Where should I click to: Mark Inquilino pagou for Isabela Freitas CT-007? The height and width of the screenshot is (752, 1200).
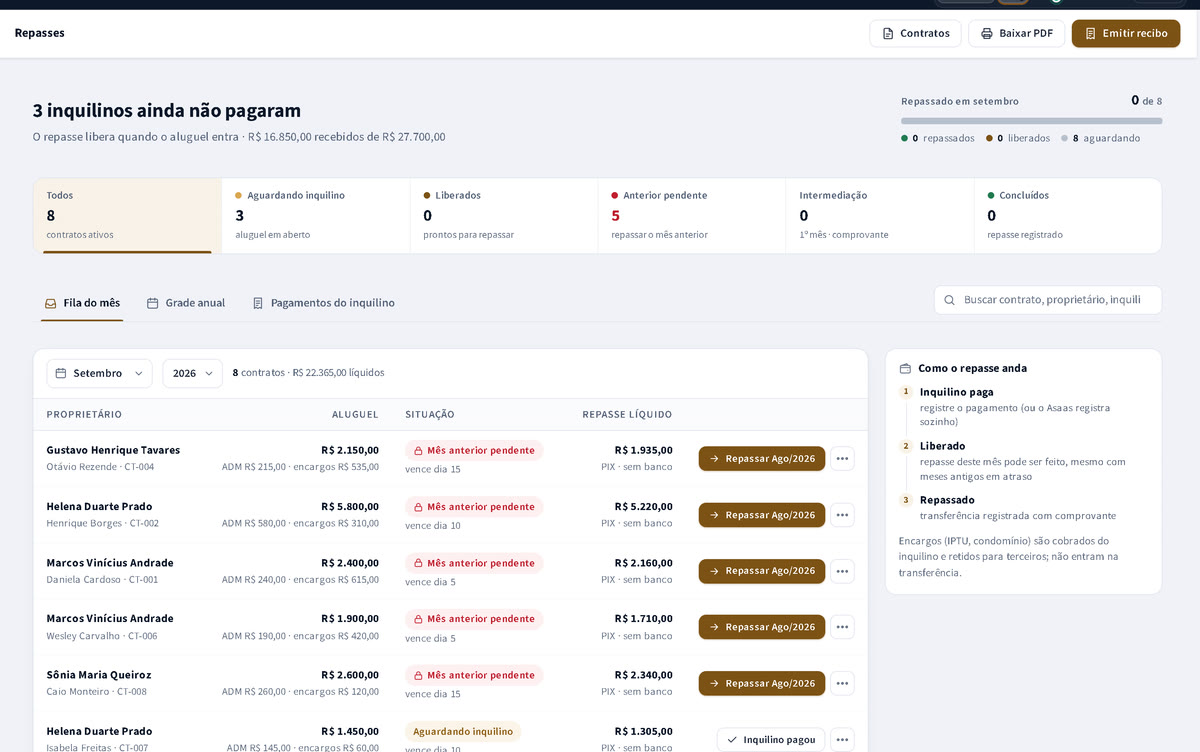[x=771, y=740]
